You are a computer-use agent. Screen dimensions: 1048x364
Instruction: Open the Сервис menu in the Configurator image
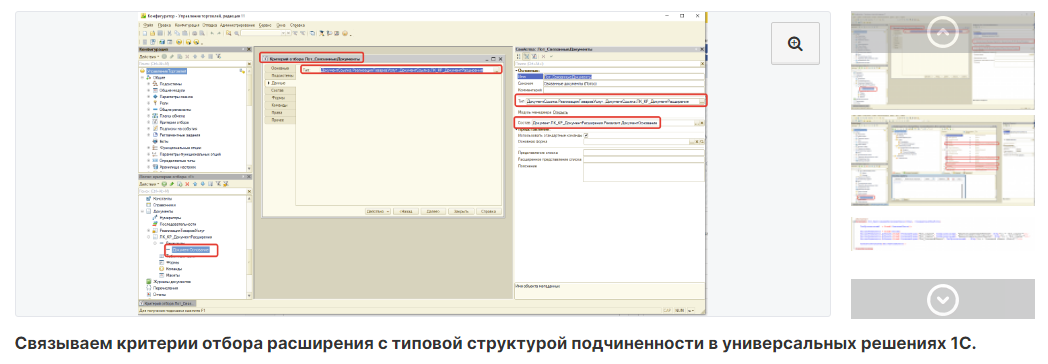pos(265,25)
